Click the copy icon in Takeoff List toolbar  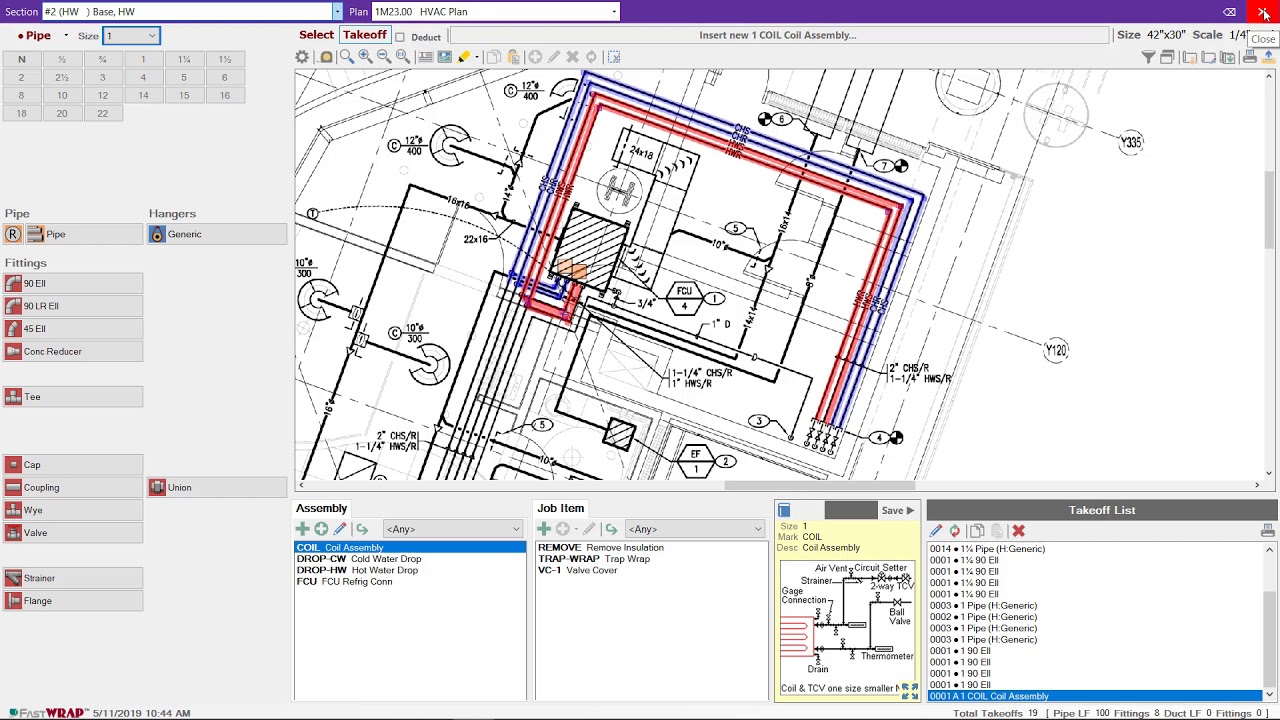click(977, 531)
